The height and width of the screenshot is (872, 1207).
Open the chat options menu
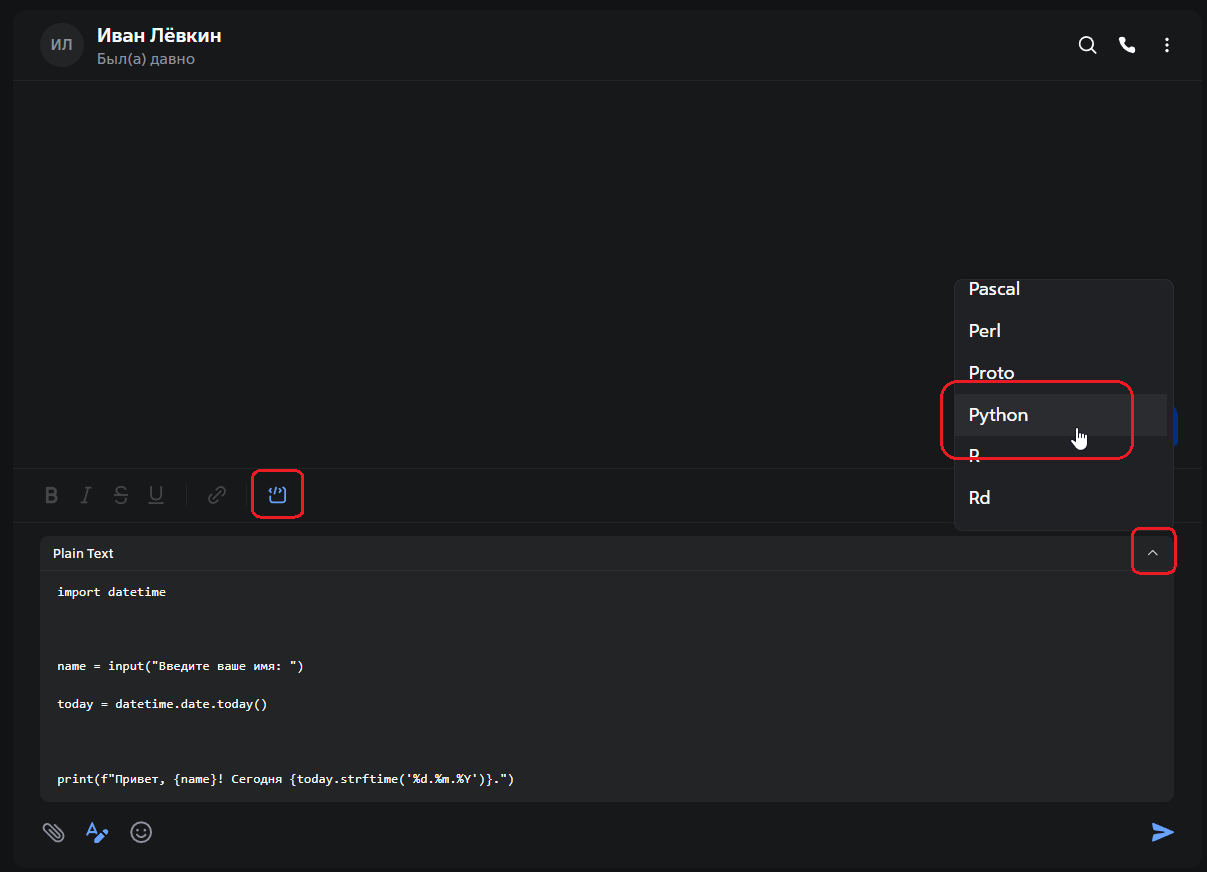point(1167,45)
